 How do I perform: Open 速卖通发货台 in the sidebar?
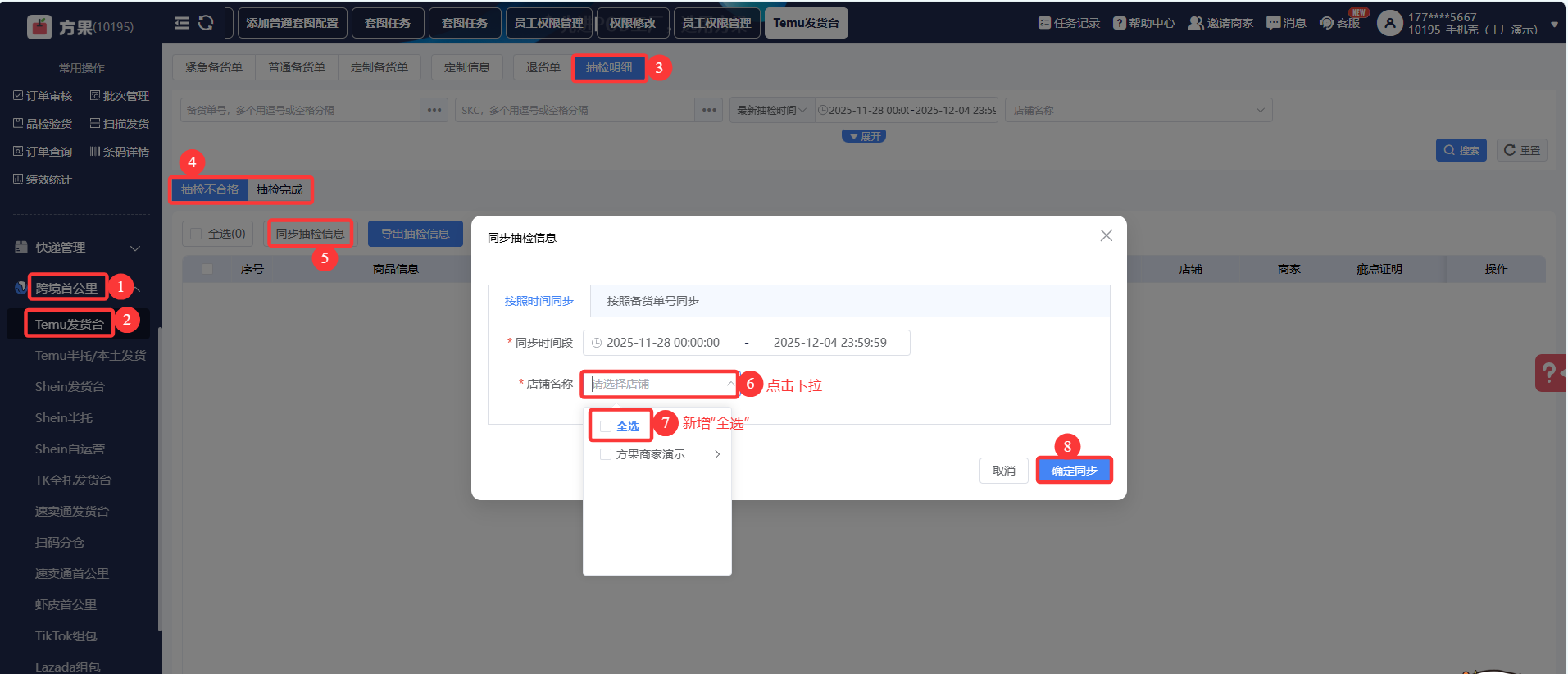tap(72, 512)
